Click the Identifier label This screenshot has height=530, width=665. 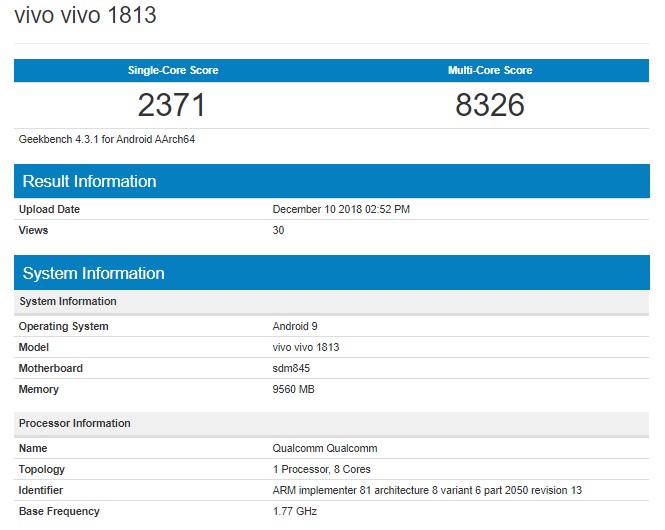(x=41, y=490)
